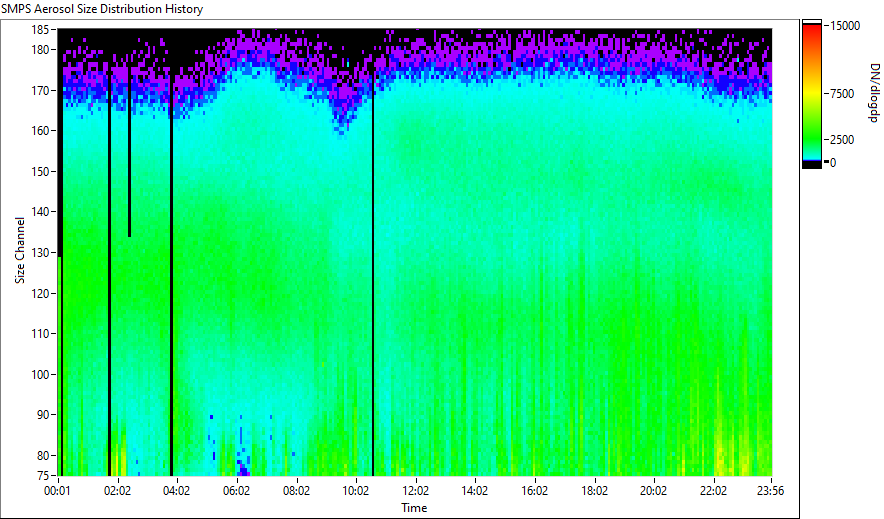Click the SMPS Aerosol Size Distribution History title
The image size is (884, 519).
point(101,9)
